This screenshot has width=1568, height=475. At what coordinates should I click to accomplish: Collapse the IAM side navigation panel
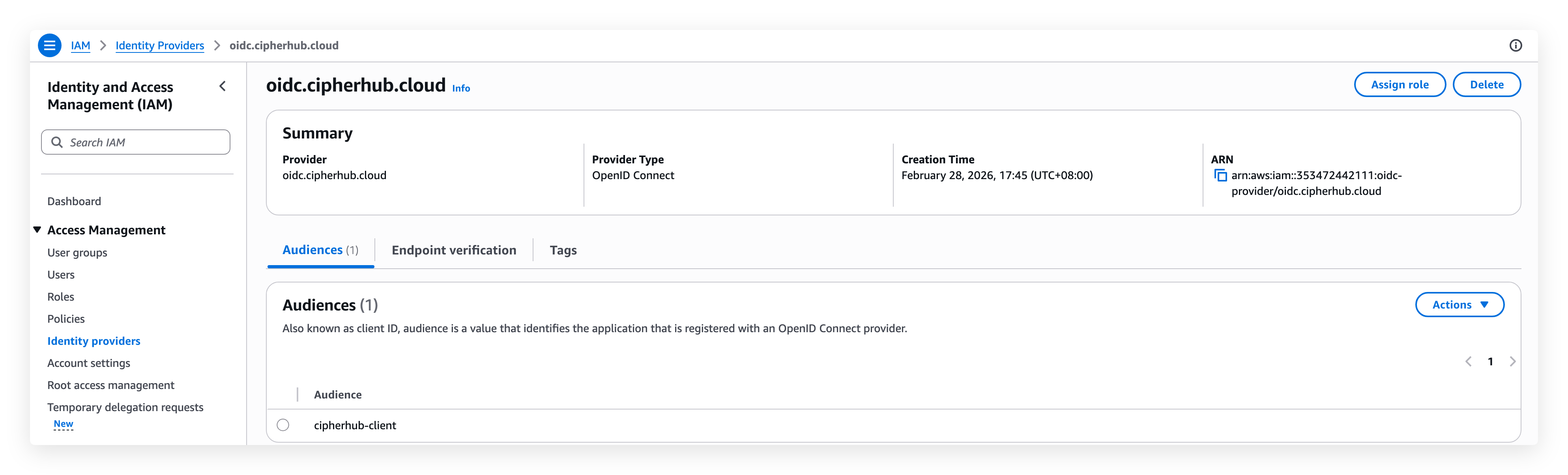point(223,86)
